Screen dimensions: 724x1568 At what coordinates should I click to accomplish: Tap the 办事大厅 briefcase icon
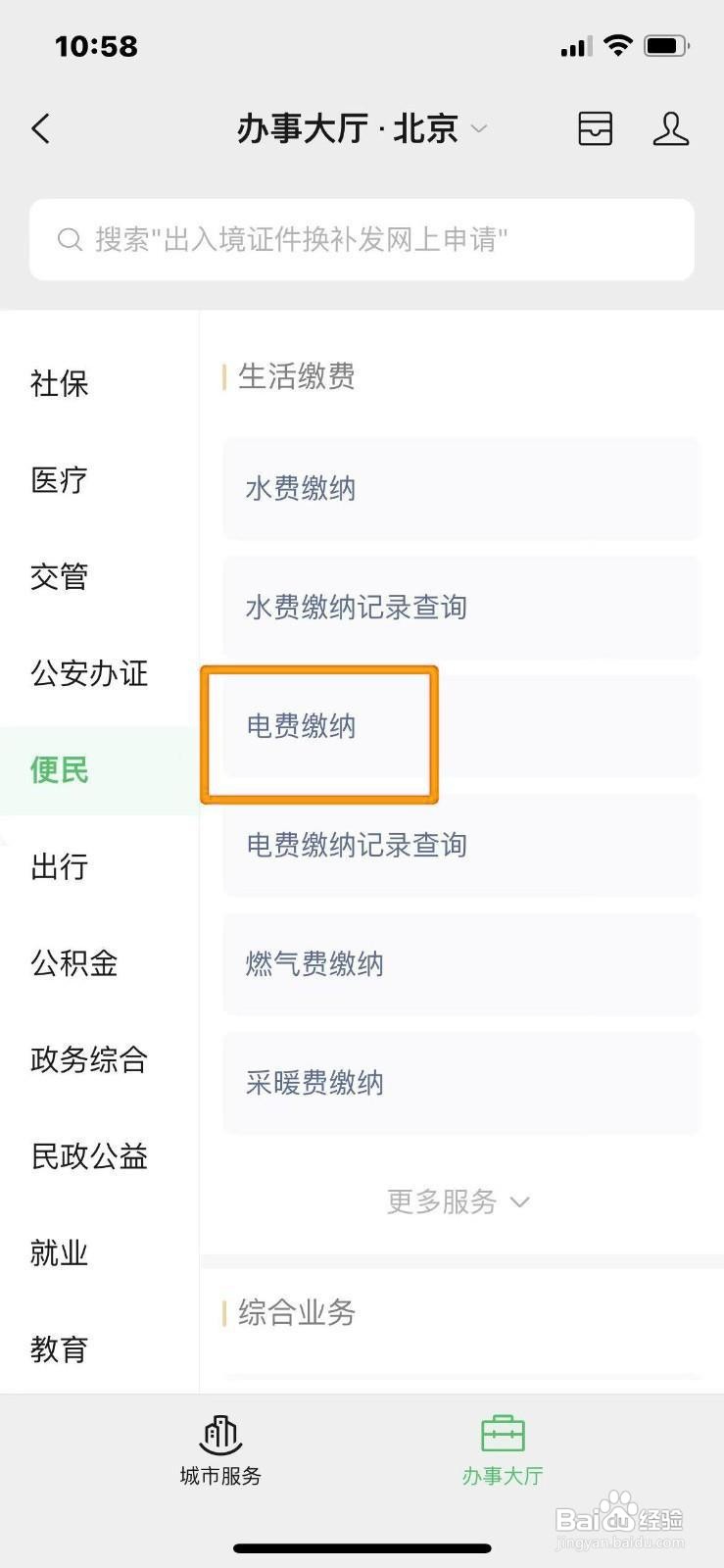(503, 1436)
